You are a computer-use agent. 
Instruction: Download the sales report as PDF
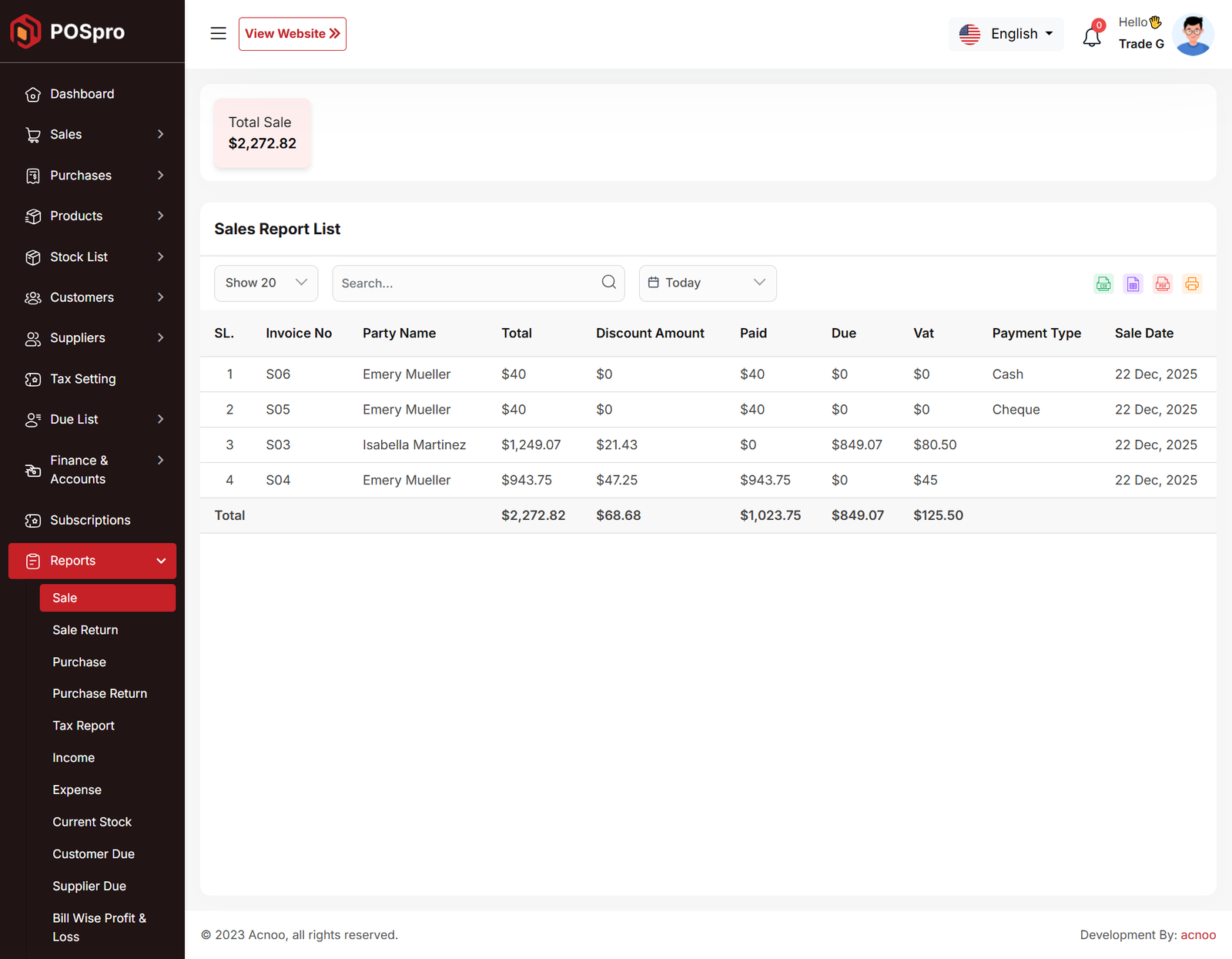point(1163,283)
